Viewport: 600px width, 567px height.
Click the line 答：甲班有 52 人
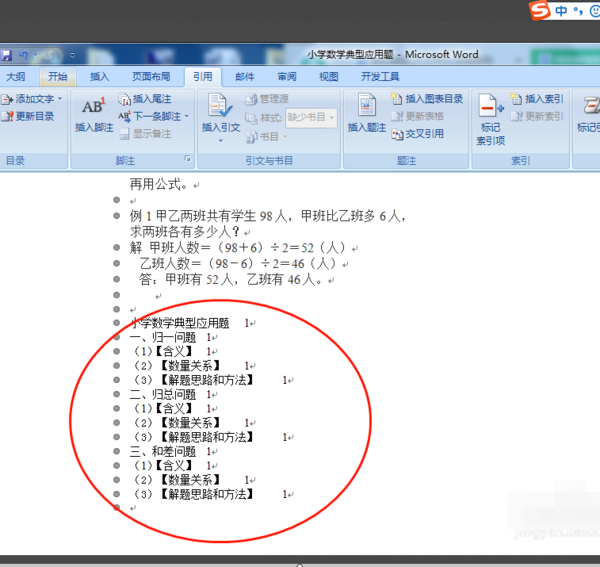pyautogui.click(x=232, y=280)
